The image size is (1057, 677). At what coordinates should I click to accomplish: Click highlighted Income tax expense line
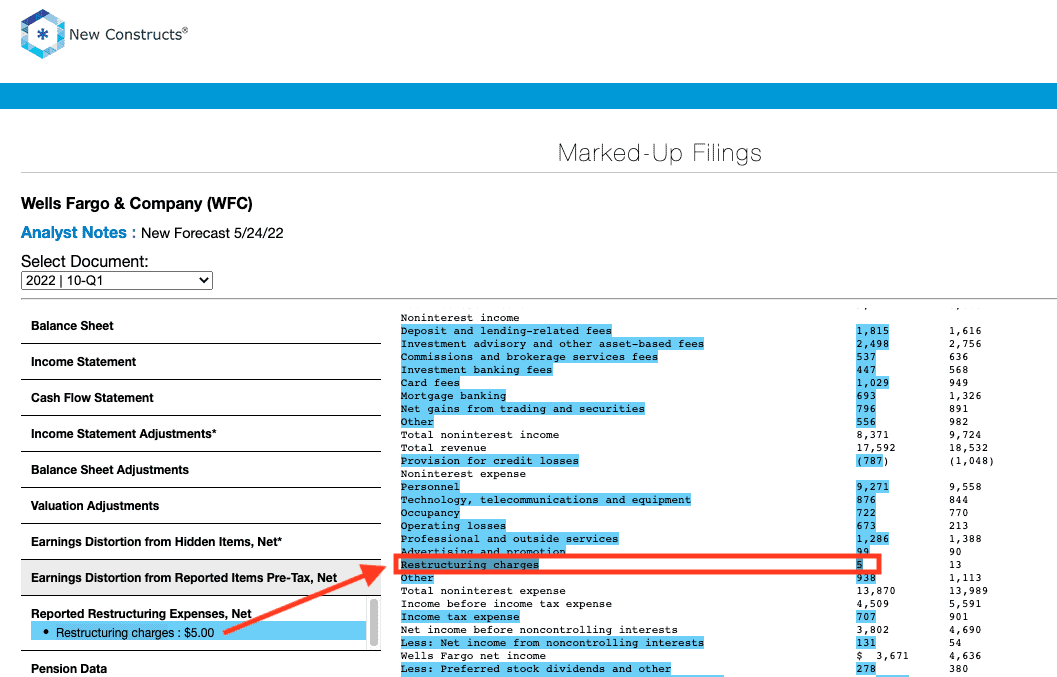point(460,617)
